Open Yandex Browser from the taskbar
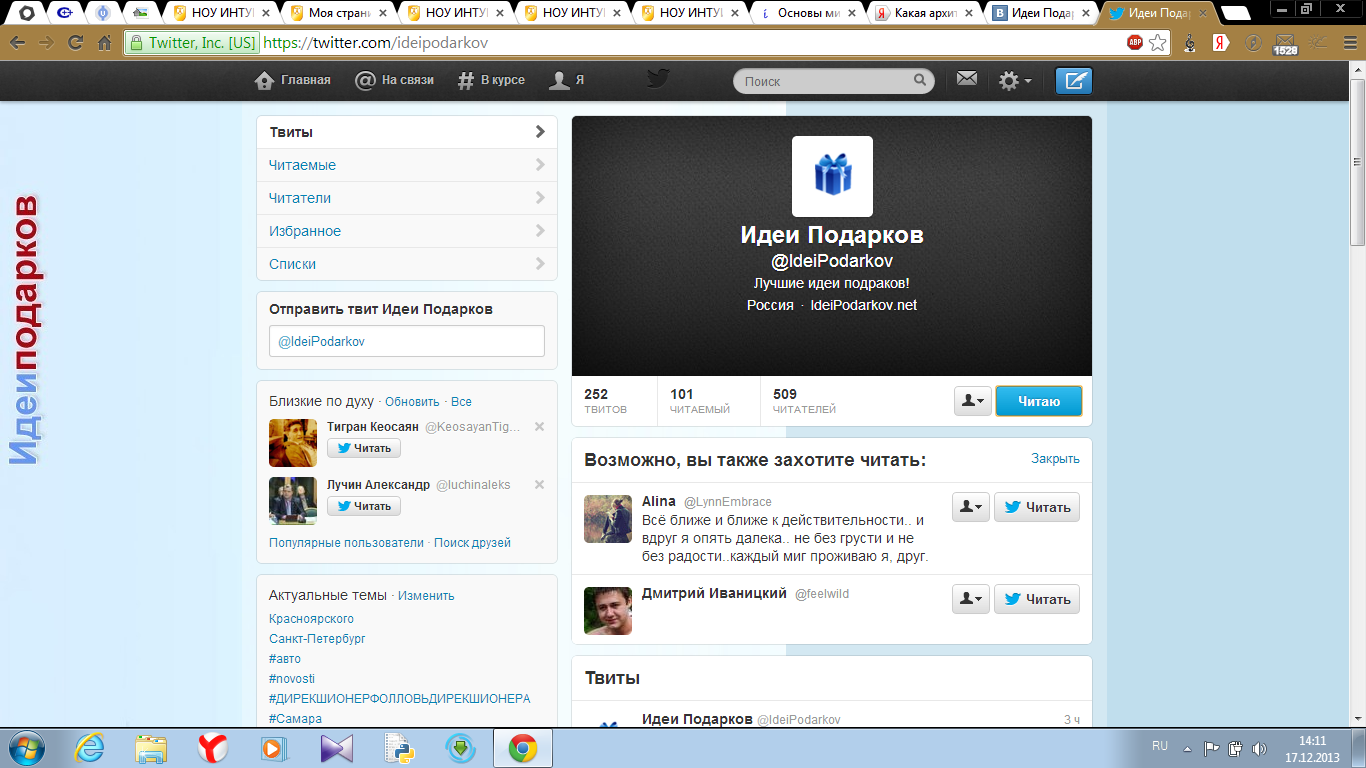The image size is (1366, 768). coord(212,748)
